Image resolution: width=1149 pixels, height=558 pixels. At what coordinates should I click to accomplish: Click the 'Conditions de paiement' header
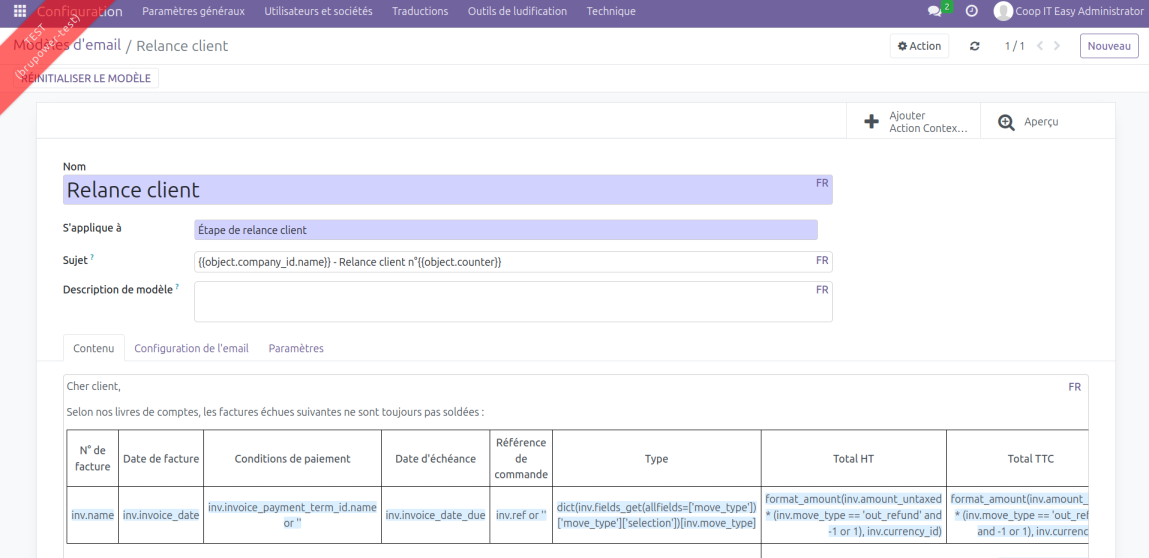click(x=292, y=458)
